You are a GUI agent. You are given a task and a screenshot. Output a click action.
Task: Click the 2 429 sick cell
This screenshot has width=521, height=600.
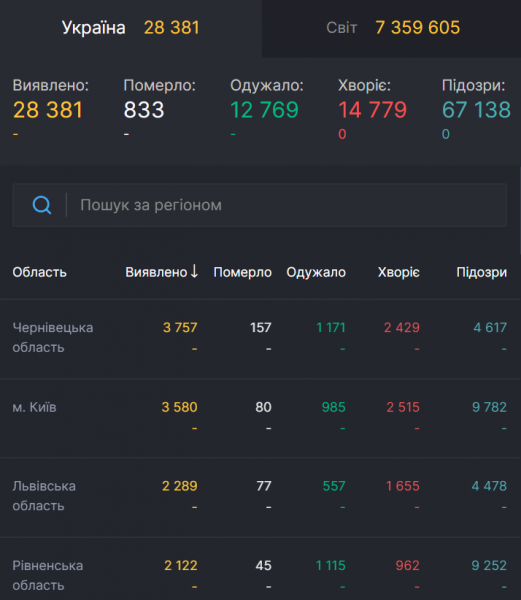tap(402, 328)
